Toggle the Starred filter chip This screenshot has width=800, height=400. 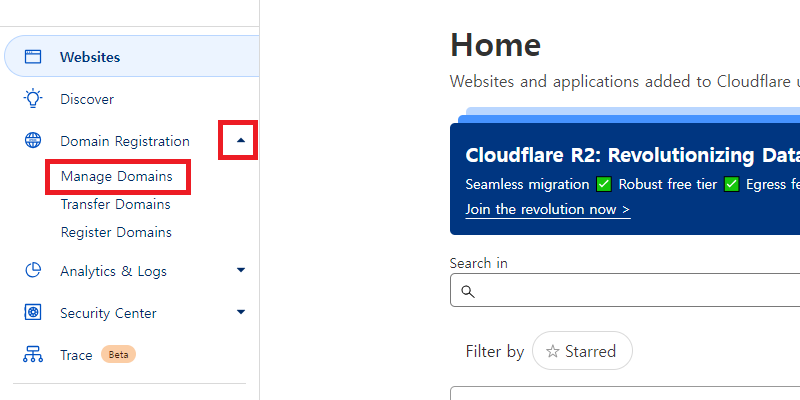coord(582,351)
